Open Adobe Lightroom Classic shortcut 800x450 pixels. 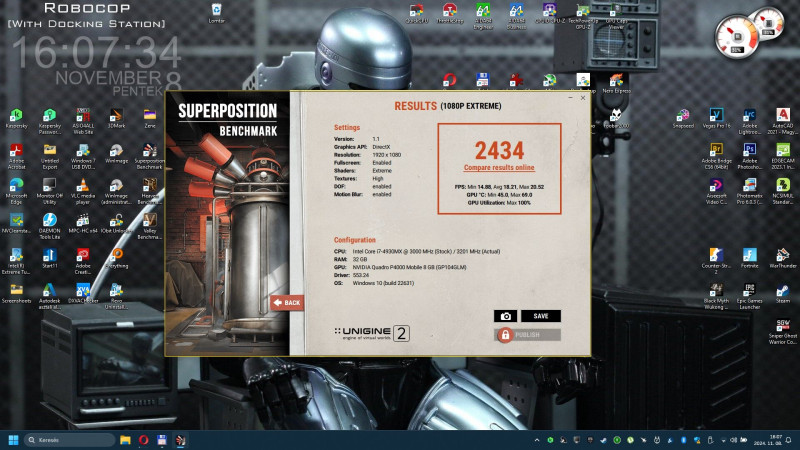749,121
